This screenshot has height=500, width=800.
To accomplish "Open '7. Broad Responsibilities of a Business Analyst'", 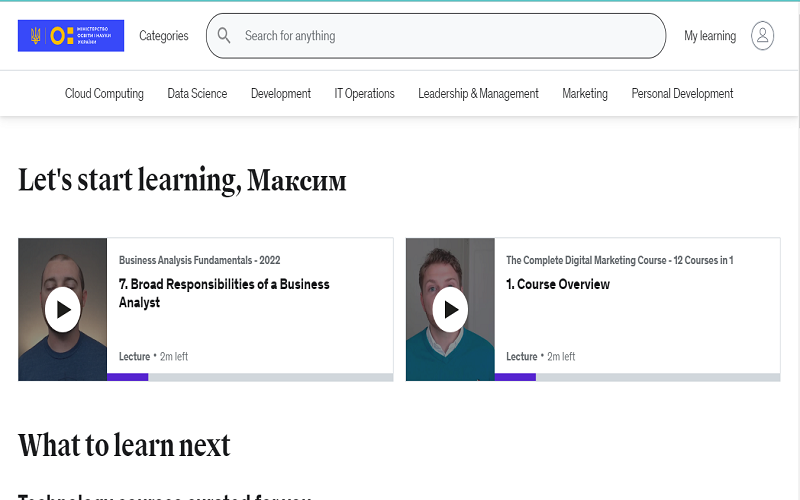I will [x=224, y=293].
